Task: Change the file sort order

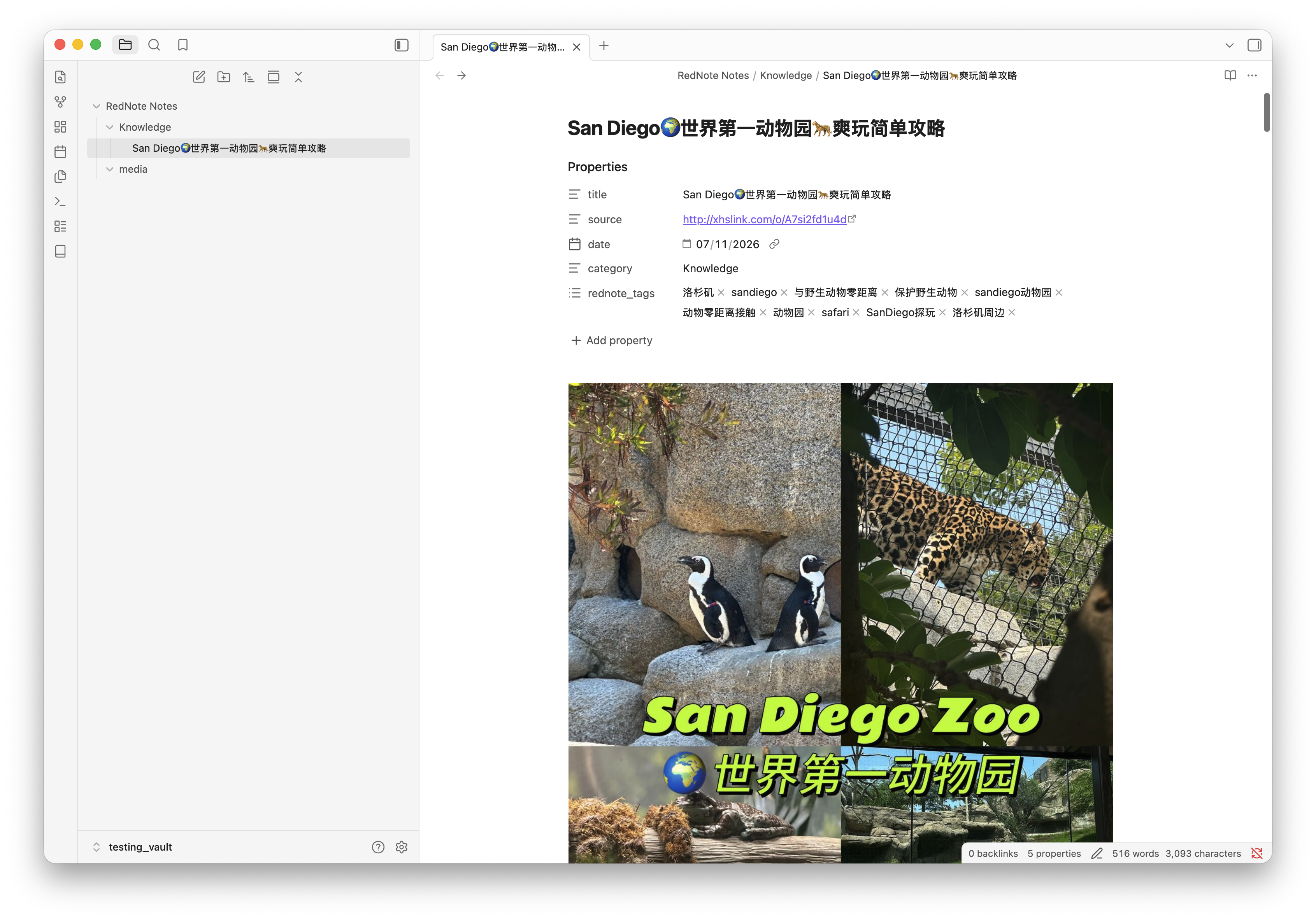Action: [248, 77]
